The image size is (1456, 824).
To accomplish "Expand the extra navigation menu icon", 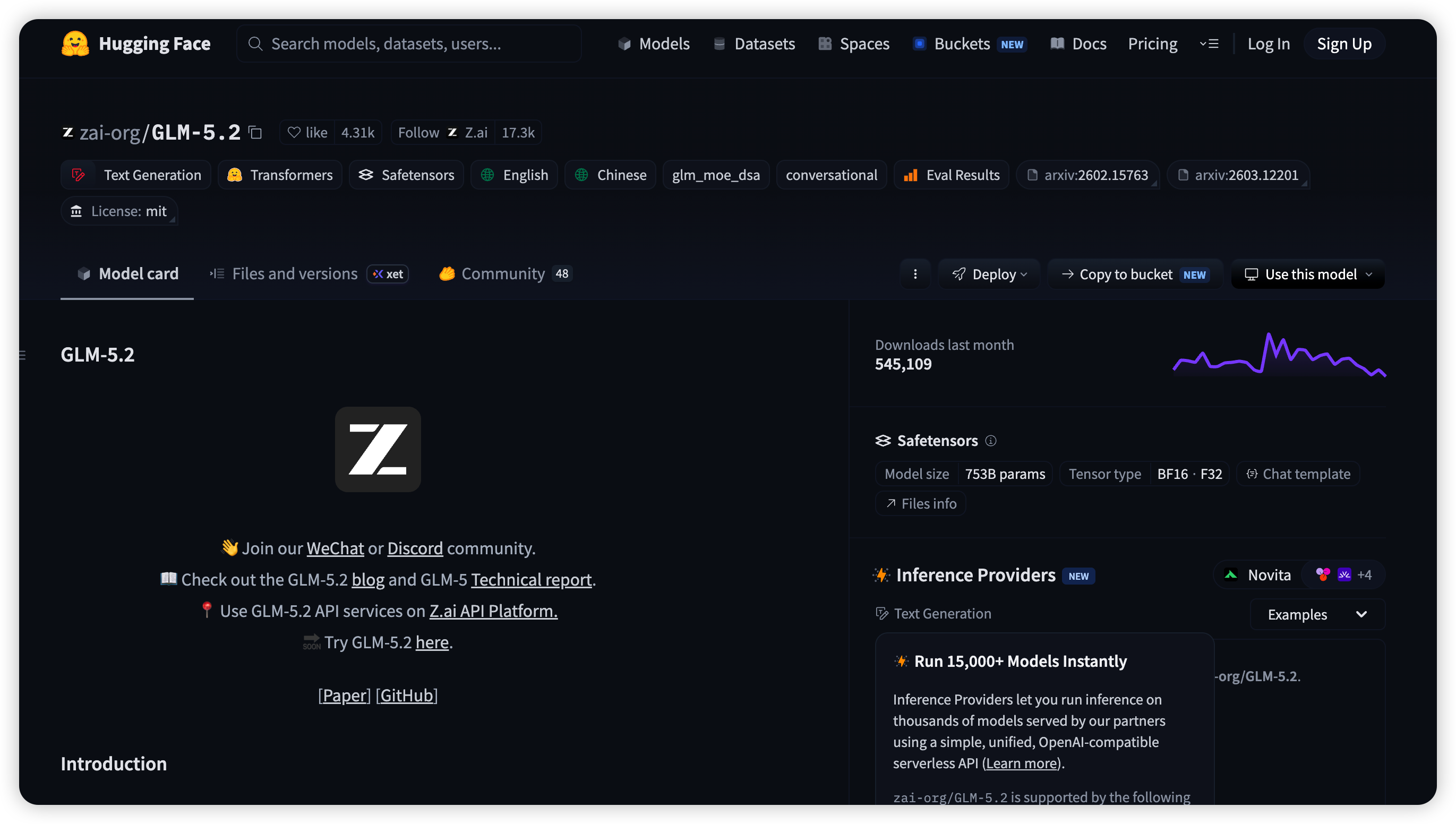I will point(1209,44).
